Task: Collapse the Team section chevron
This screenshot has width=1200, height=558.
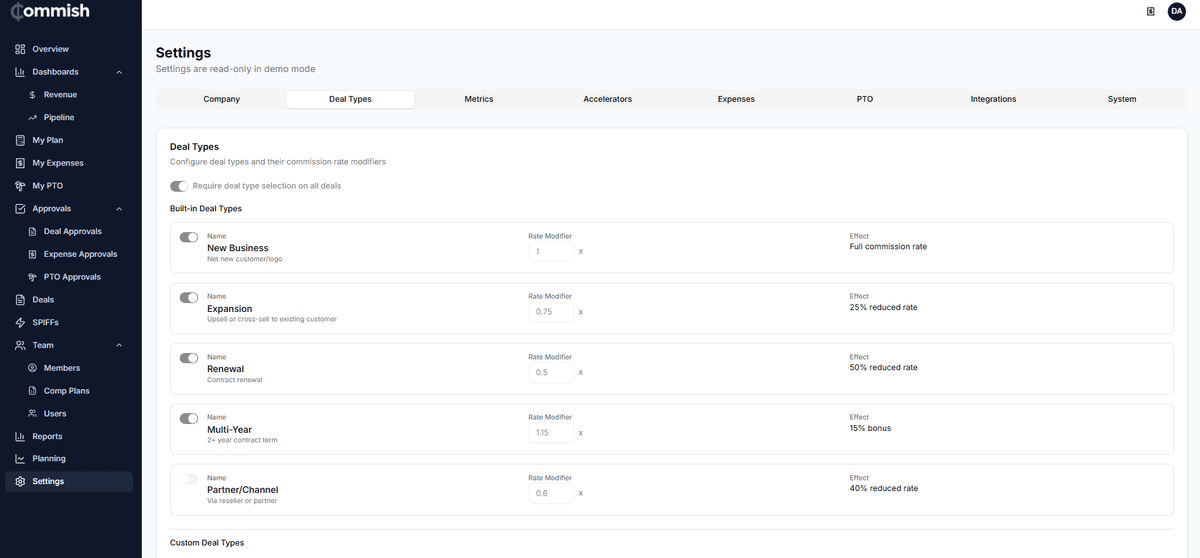Action: (x=119, y=345)
